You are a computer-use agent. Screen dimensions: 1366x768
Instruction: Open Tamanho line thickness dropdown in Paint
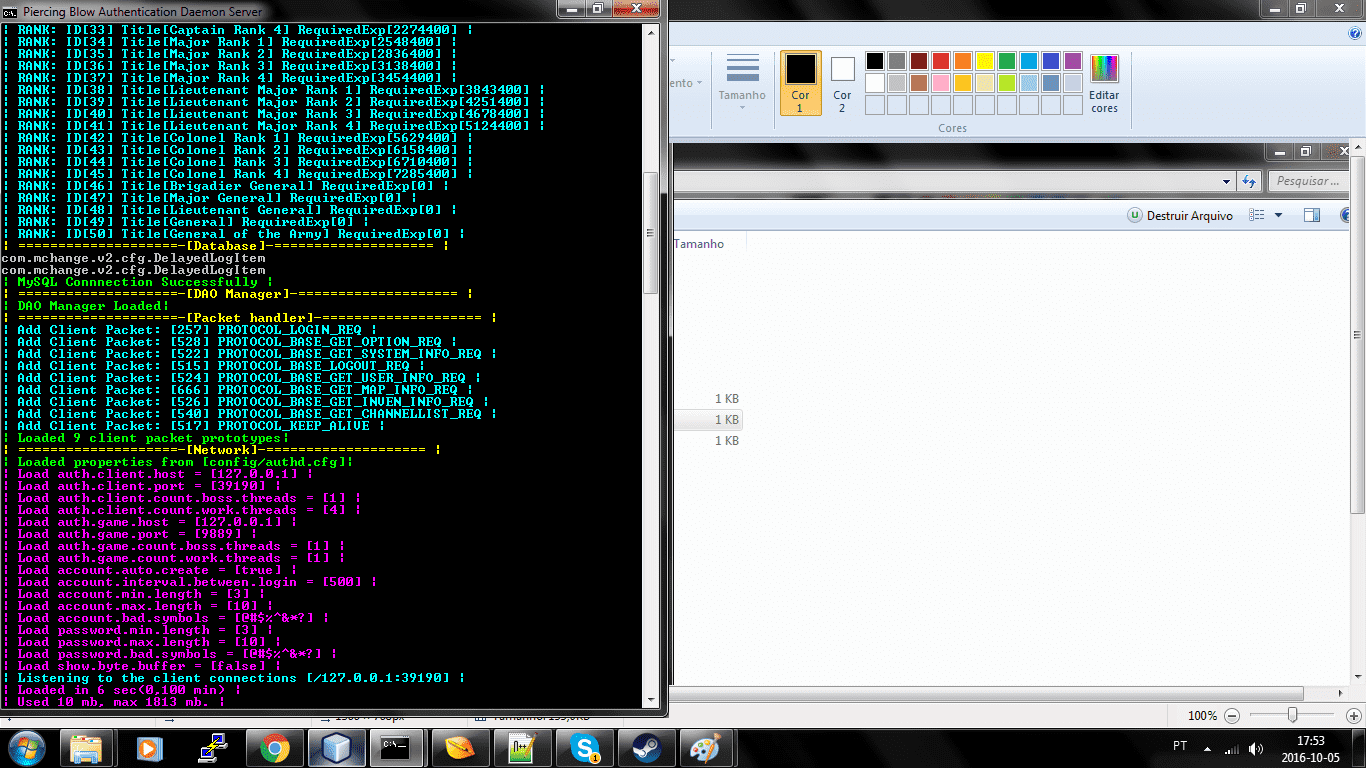742,83
